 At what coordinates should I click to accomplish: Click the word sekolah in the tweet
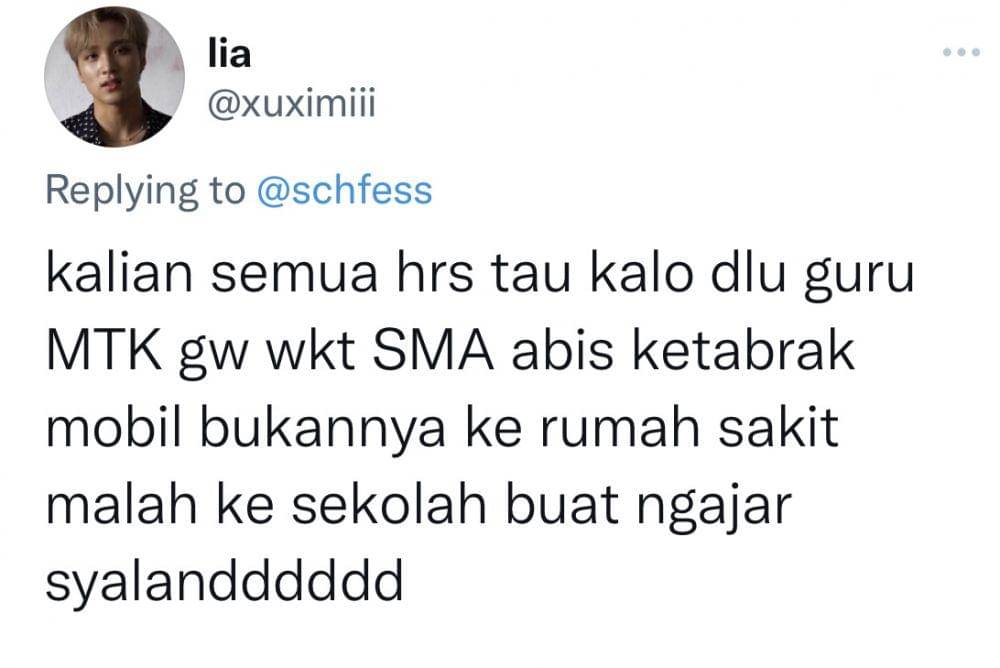(389, 505)
